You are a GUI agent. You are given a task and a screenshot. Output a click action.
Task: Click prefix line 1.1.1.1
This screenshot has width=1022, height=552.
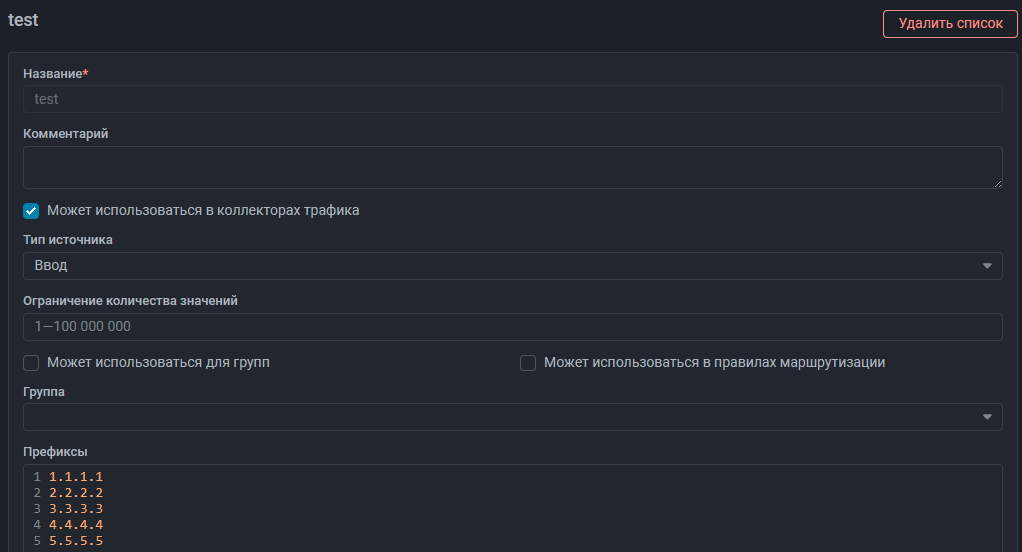(76, 477)
